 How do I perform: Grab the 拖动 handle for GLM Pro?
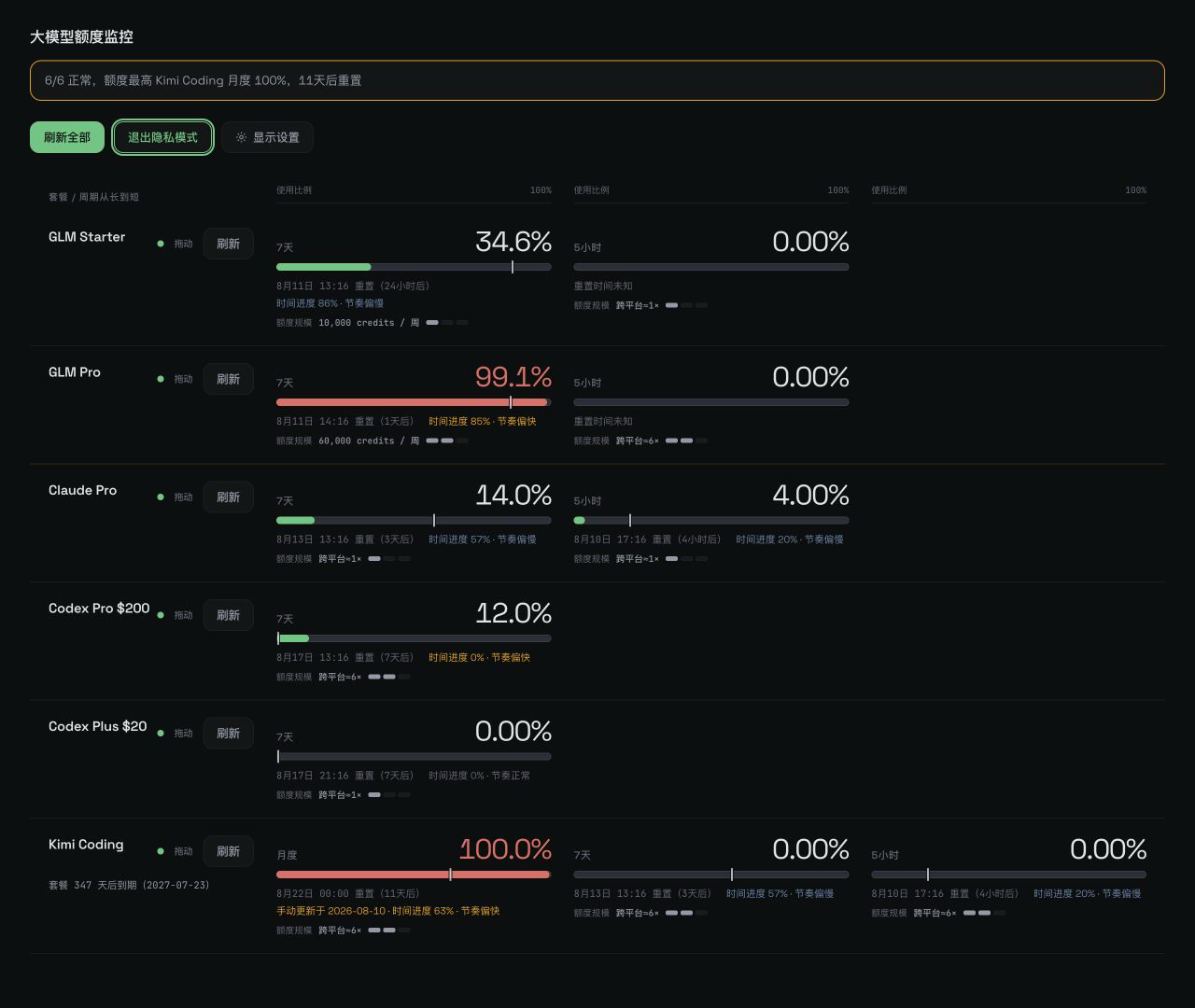coord(183,379)
